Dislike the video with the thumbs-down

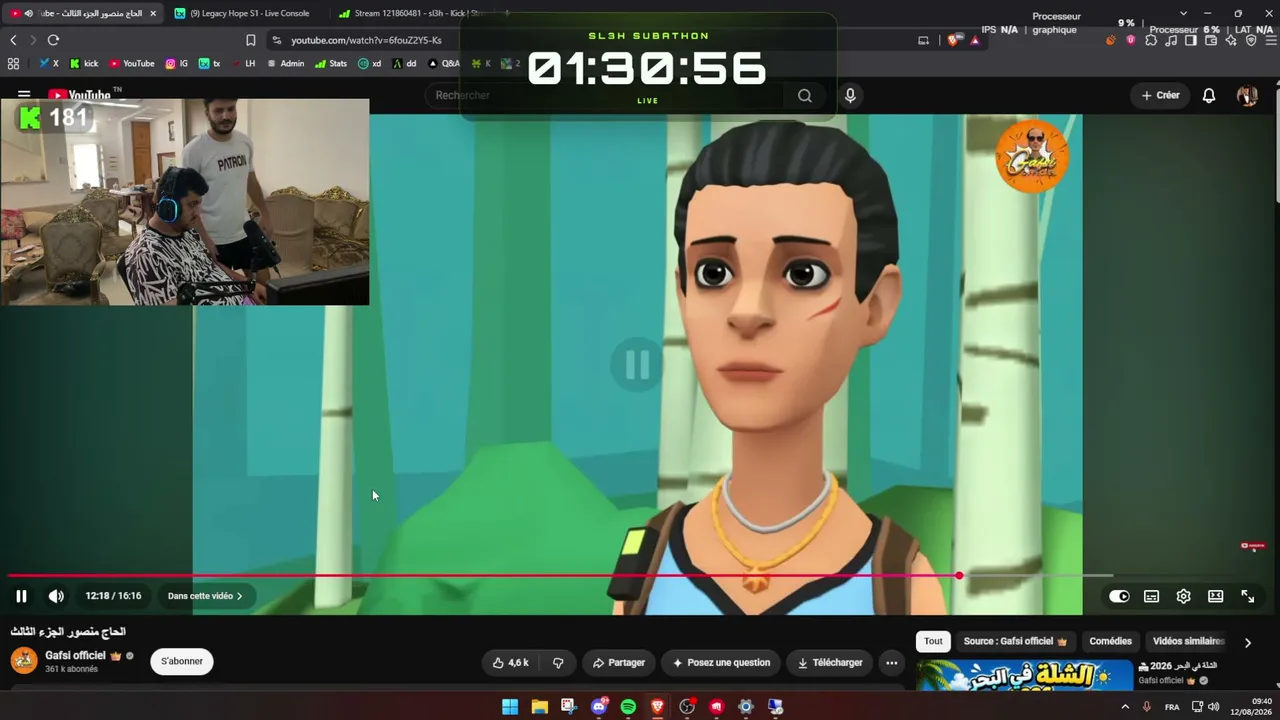point(558,662)
